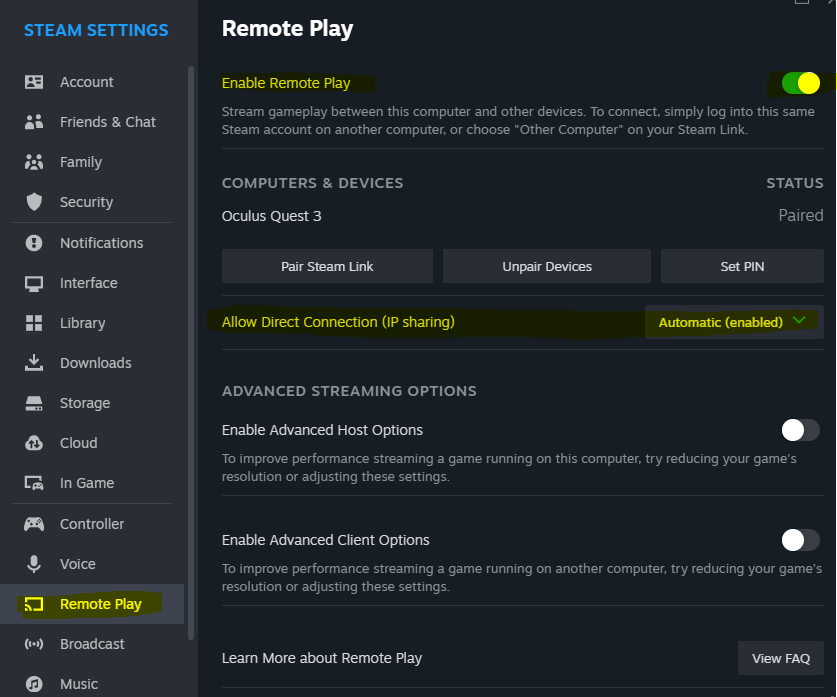The height and width of the screenshot is (697, 837).
Task: Click the Set PIN button
Action: tap(742, 267)
